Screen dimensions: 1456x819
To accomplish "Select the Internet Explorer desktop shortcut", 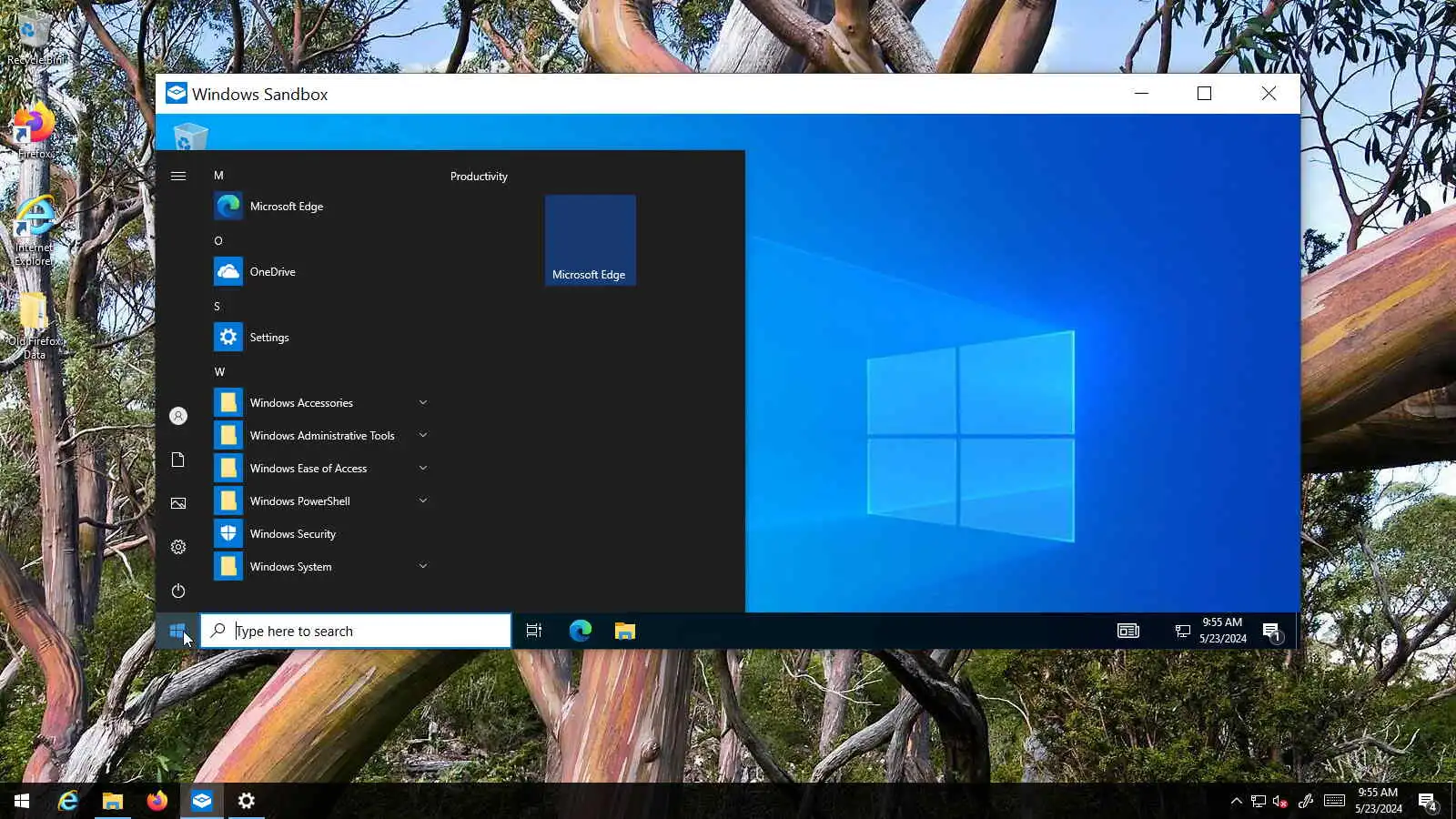I will 35,231.
